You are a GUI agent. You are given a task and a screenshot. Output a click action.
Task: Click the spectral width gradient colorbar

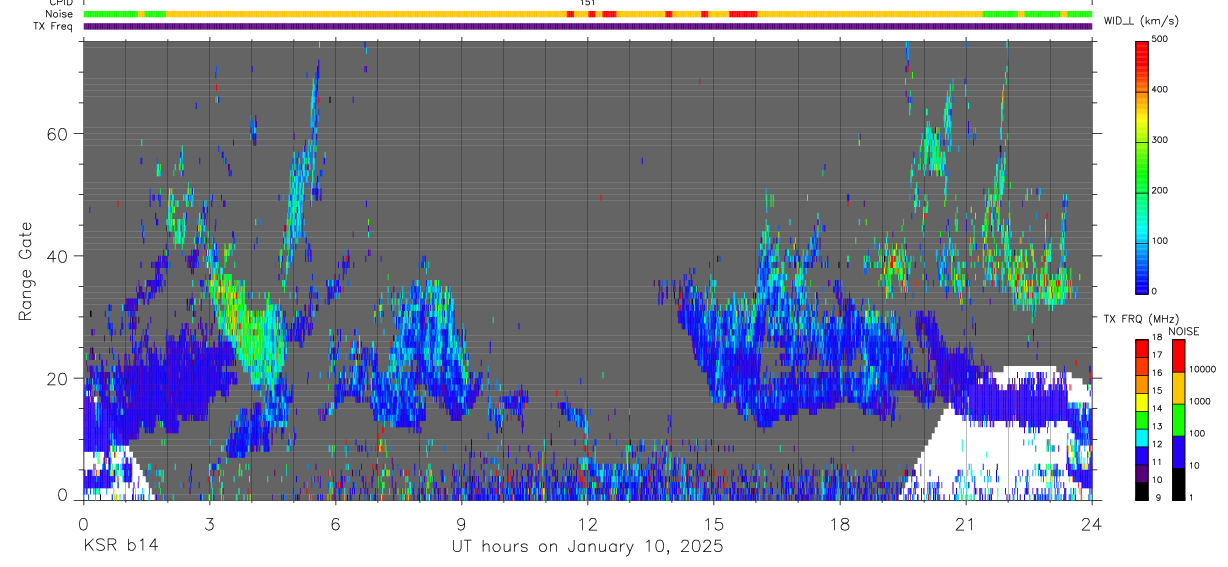point(1142,167)
